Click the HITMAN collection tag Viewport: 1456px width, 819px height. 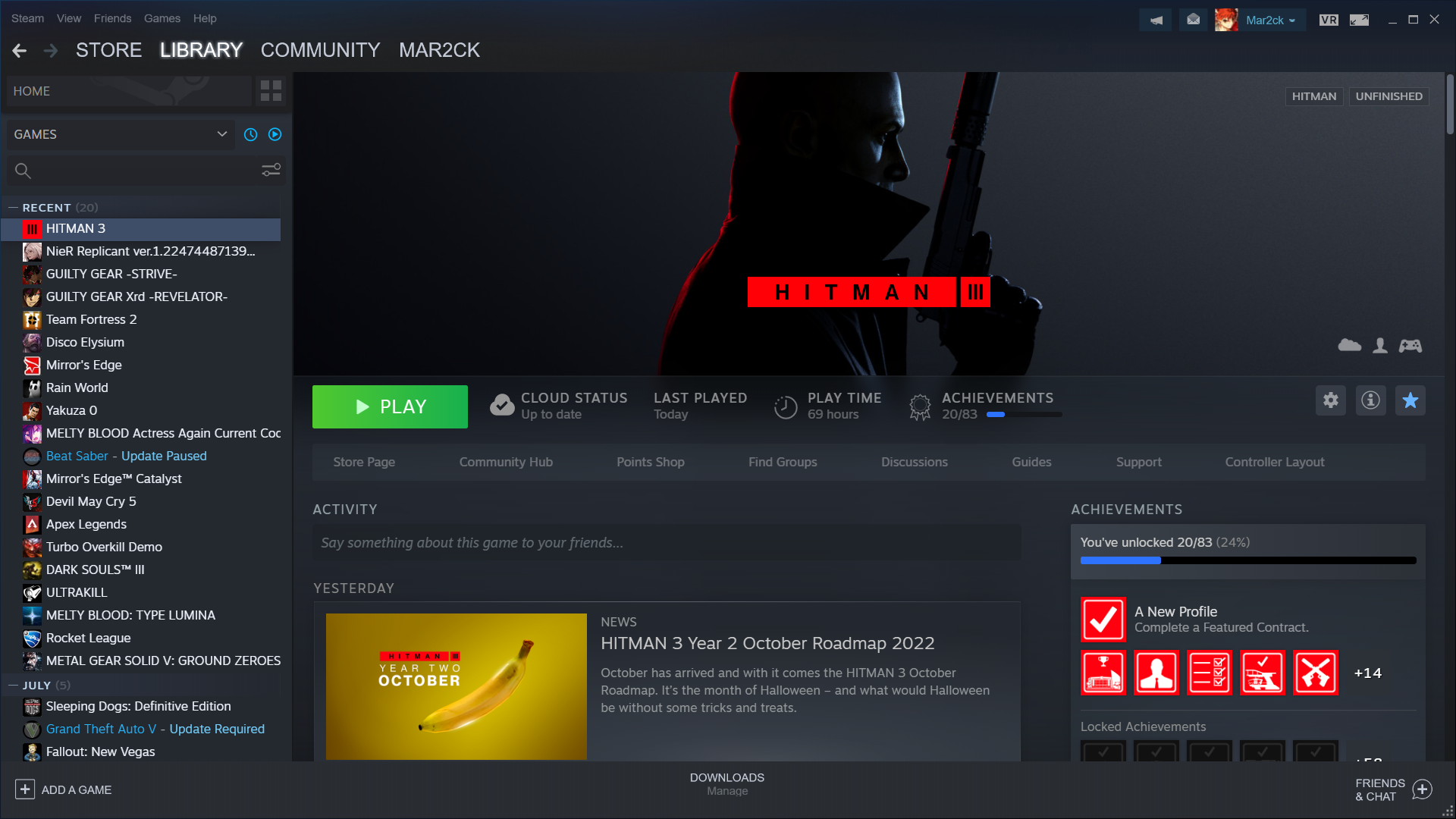[x=1314, y=96]
